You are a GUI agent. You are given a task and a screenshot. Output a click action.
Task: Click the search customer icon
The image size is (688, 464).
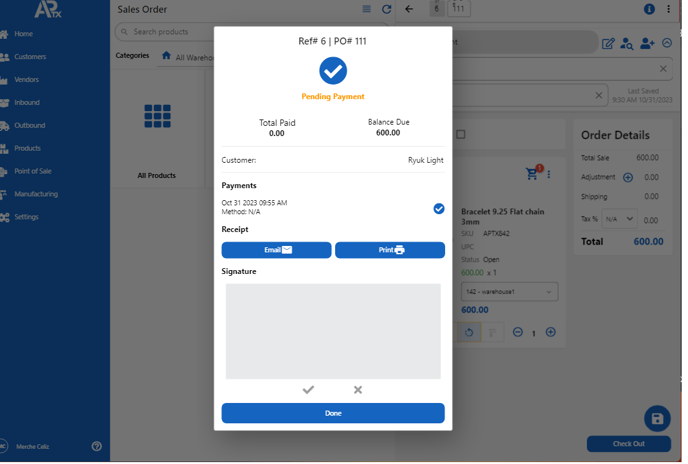click(627, 43)
